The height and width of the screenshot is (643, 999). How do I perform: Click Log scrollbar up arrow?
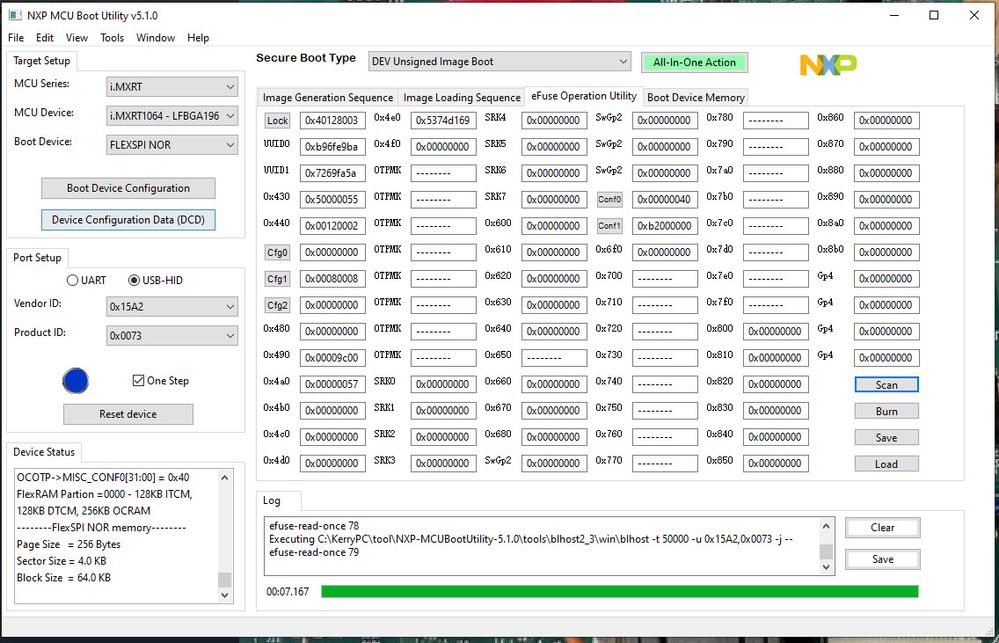pos(826,526)
